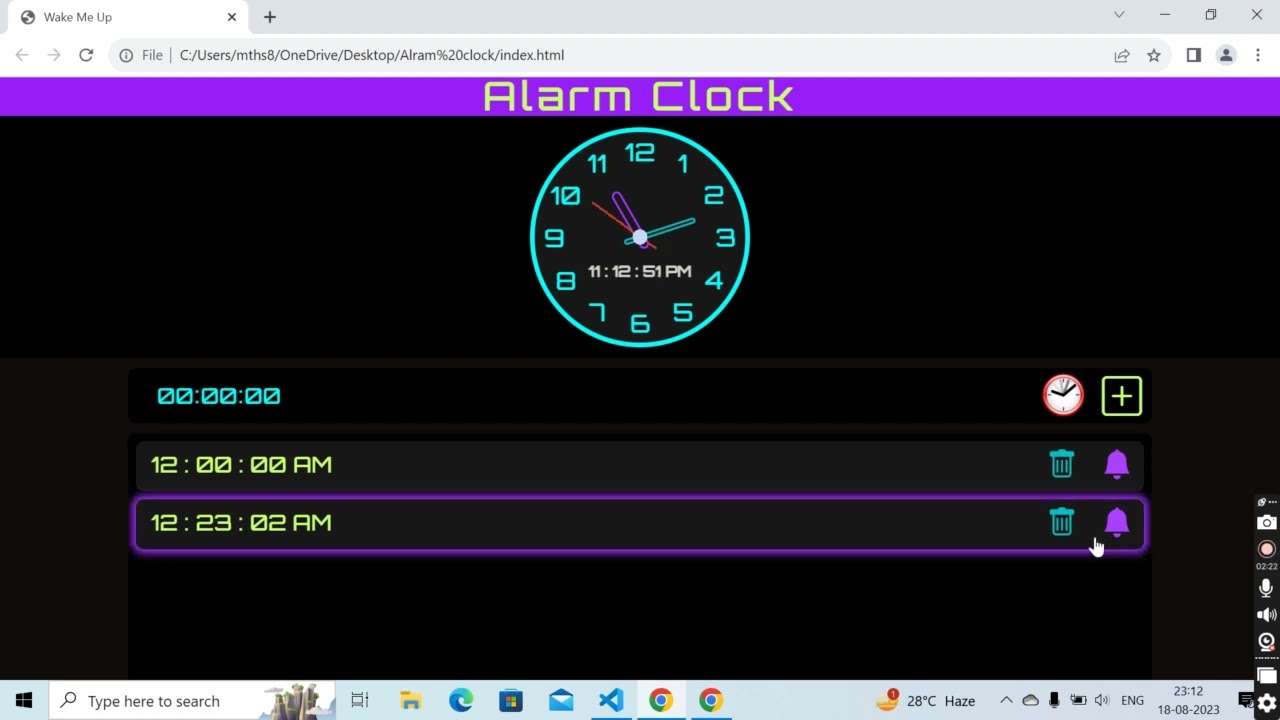1280x720 pixels.
Task: Click the recorder screenshot camera icon
Action: tap(1266, 522)
